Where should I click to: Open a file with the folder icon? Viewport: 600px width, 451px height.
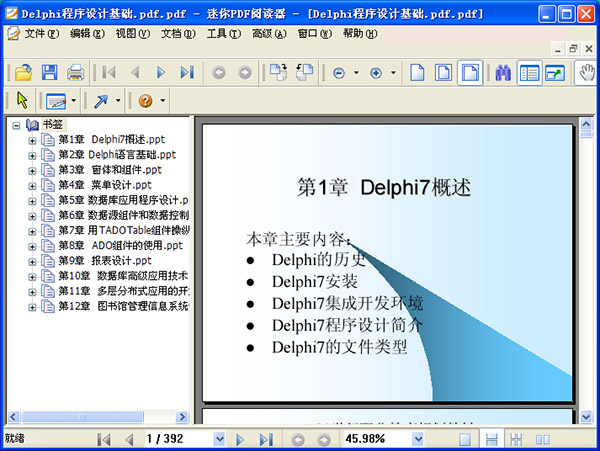tap(23, 72)
